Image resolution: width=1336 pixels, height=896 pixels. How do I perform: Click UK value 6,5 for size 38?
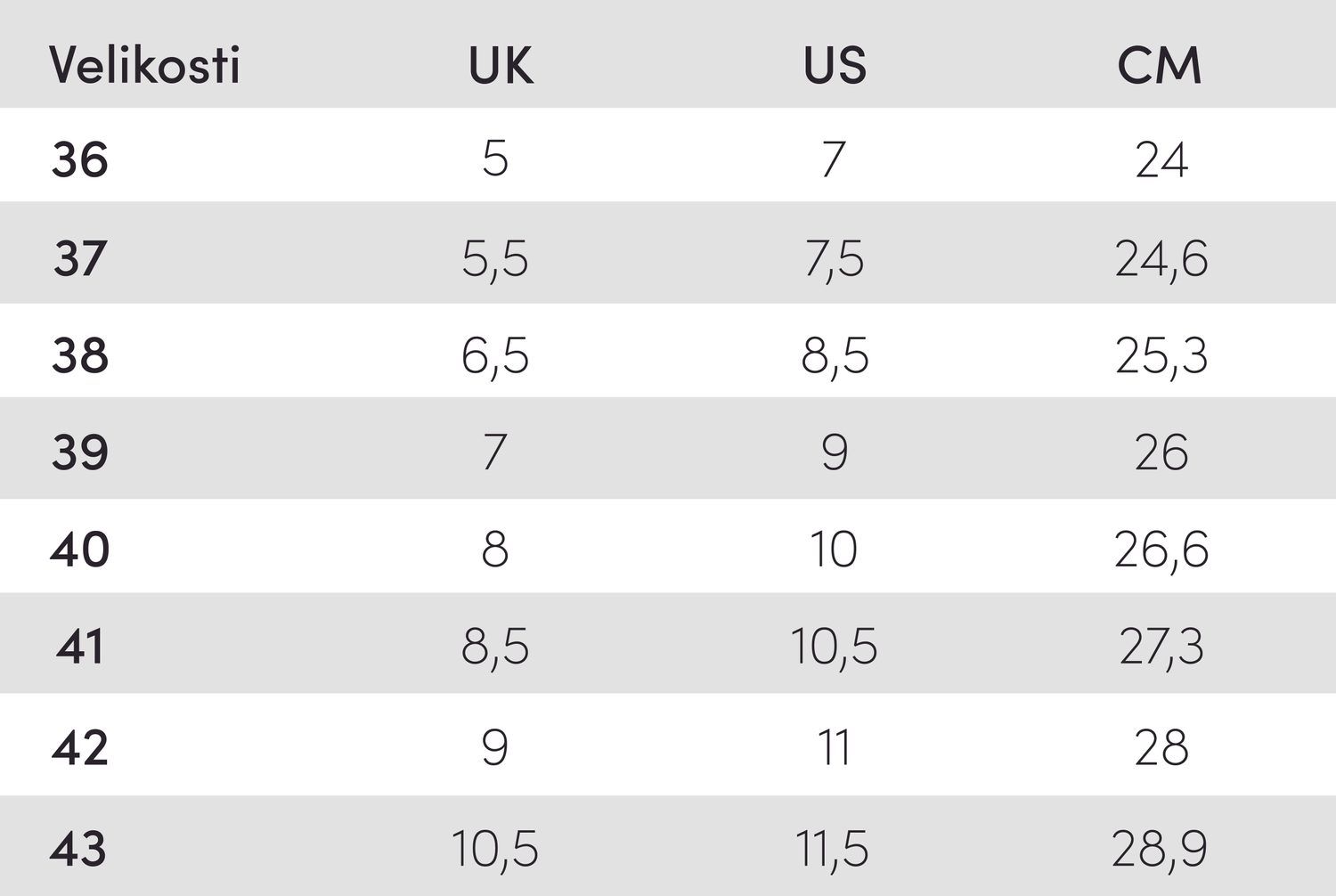click(495, 355)
